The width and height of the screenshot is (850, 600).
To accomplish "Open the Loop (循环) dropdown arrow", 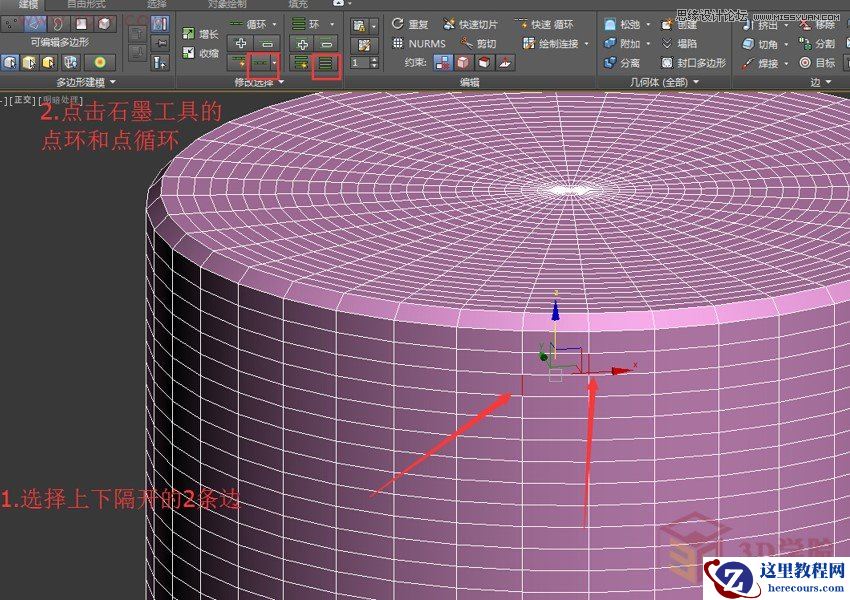I will (x=274, y=25).
